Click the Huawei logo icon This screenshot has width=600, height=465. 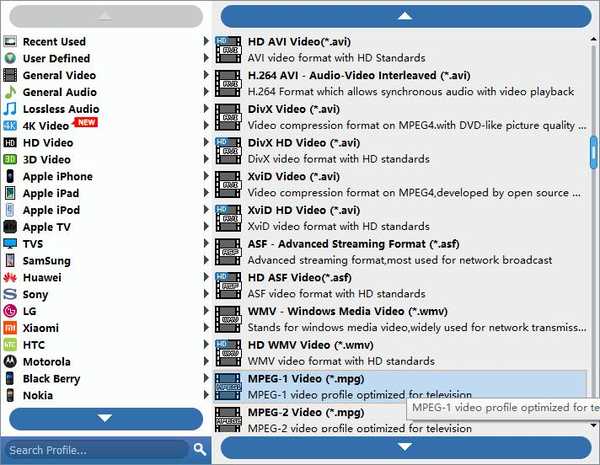(10, 277)
